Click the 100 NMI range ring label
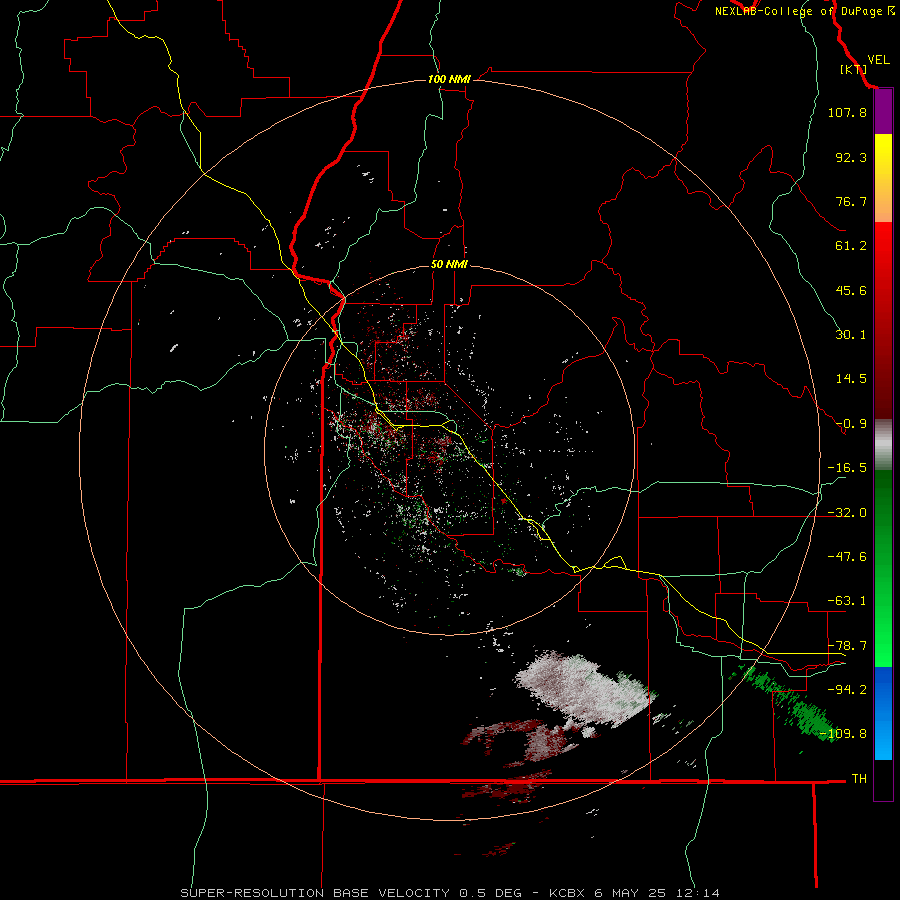900x900 pixels. click(x=449, y=79)
